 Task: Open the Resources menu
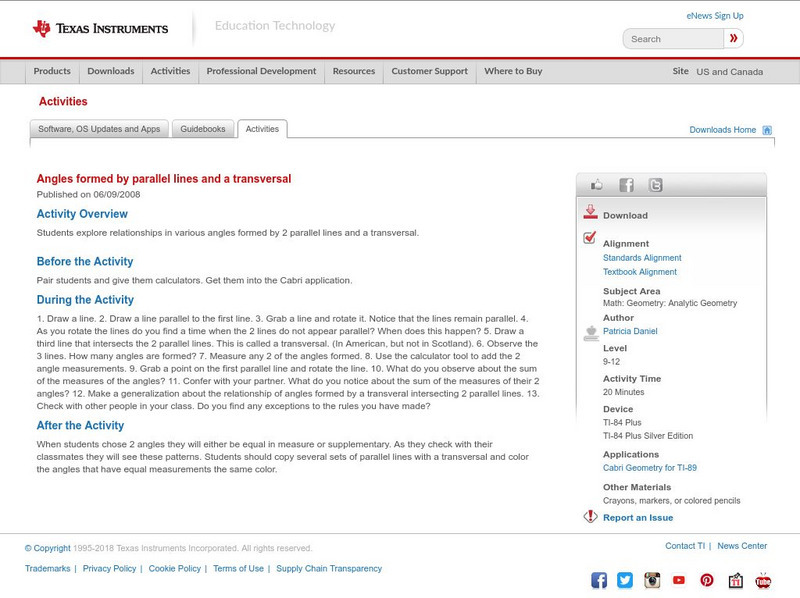tap(354, 71)
